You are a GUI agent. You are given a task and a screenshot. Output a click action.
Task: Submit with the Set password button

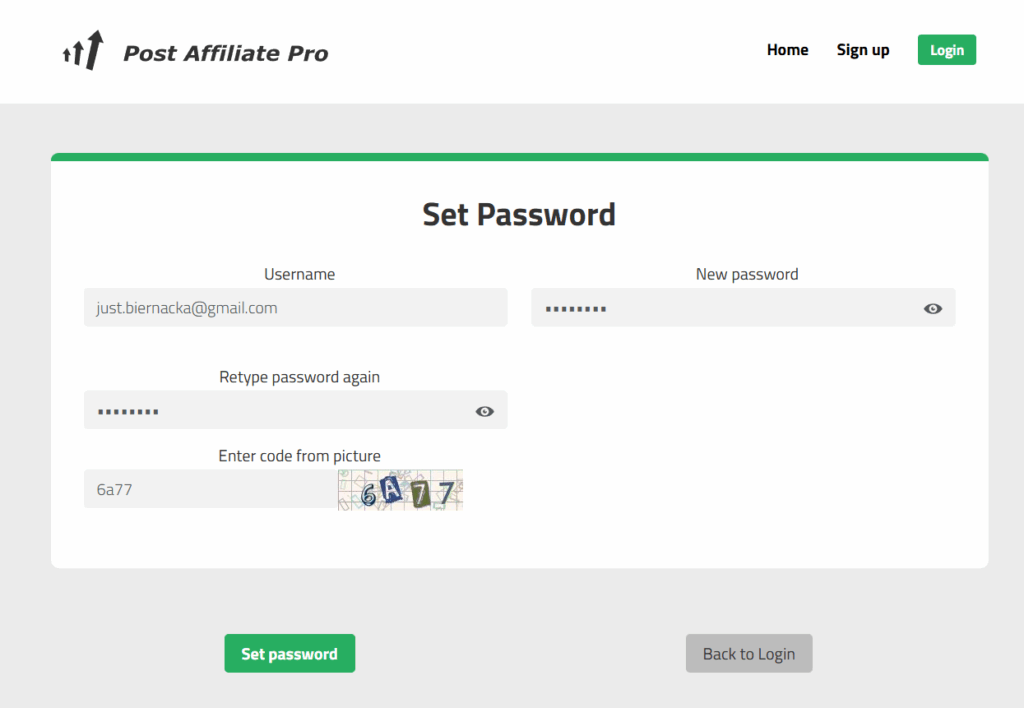290,653
